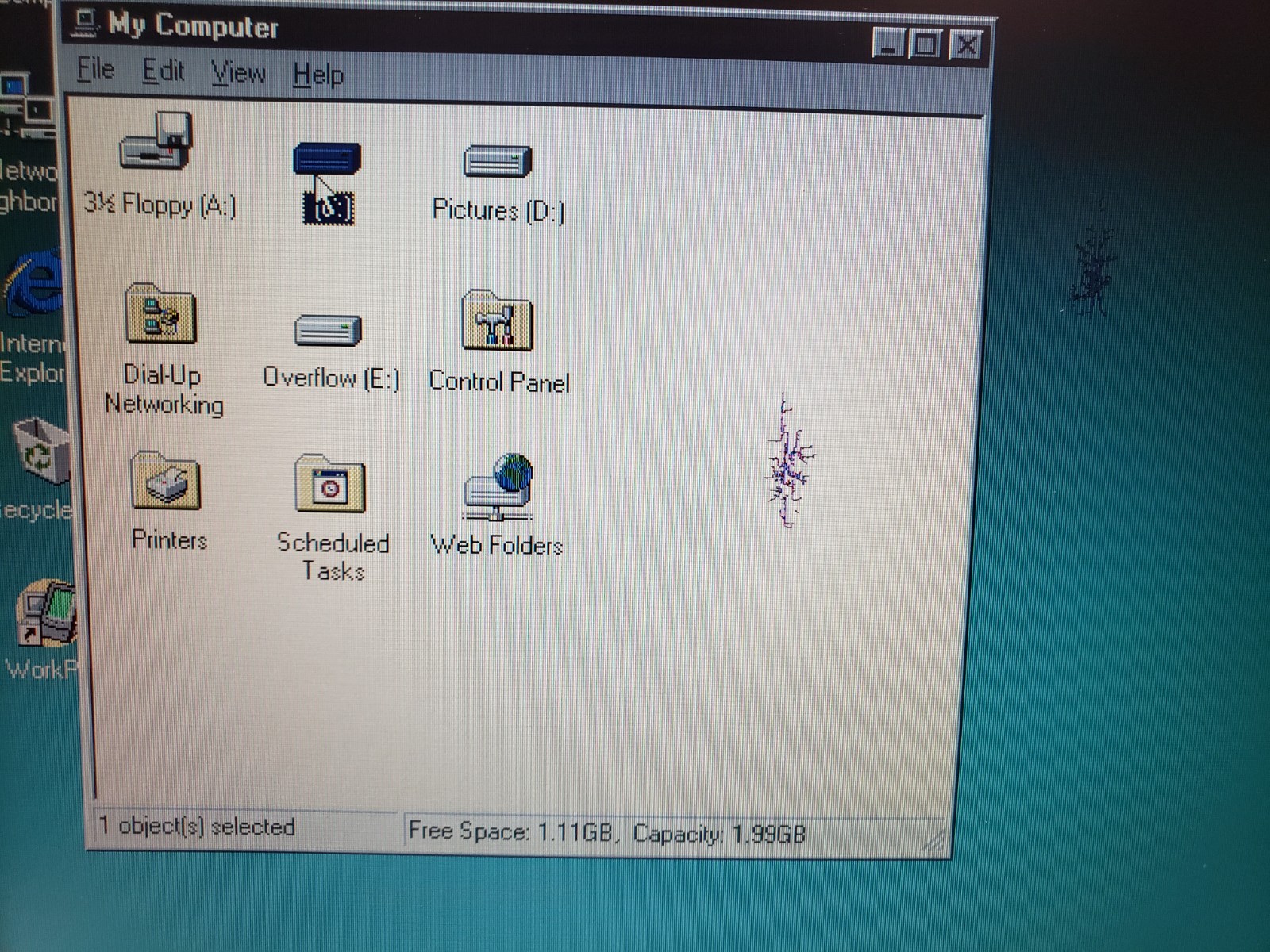Click the '3½ Floppy (A:)' label text
The width and height of the screenshot is (1270, 952).
[x=160, y=205]
